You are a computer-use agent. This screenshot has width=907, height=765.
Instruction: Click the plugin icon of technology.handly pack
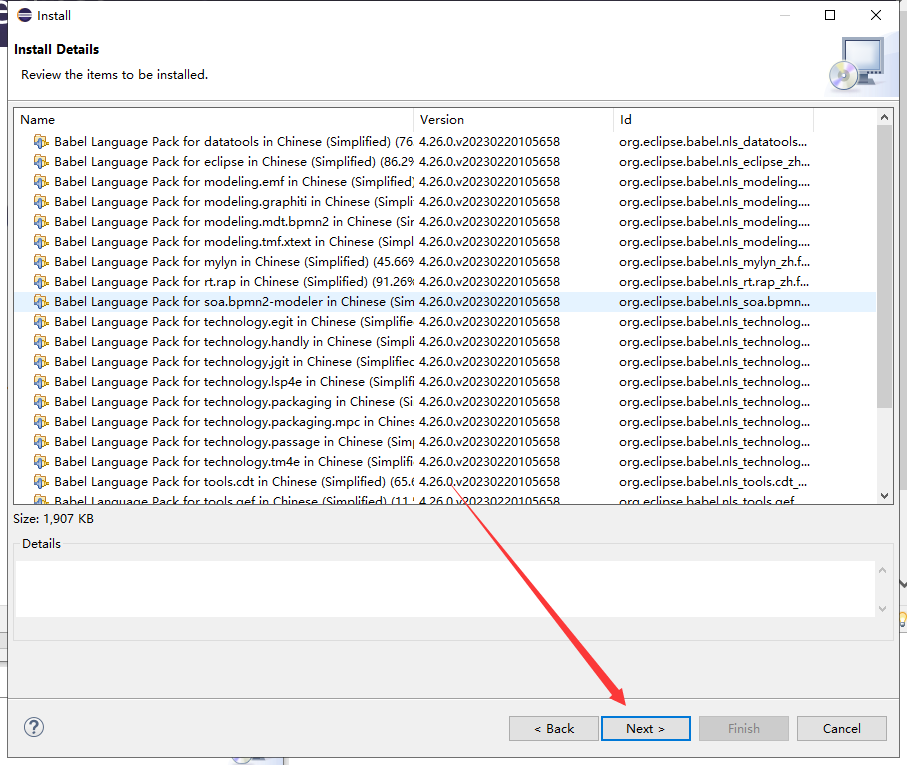point(41,342)
